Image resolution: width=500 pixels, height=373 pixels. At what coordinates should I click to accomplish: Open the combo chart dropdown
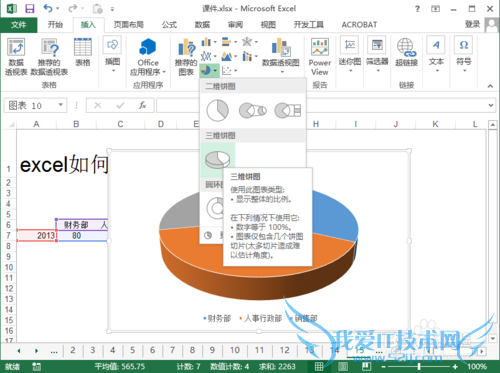250,56
